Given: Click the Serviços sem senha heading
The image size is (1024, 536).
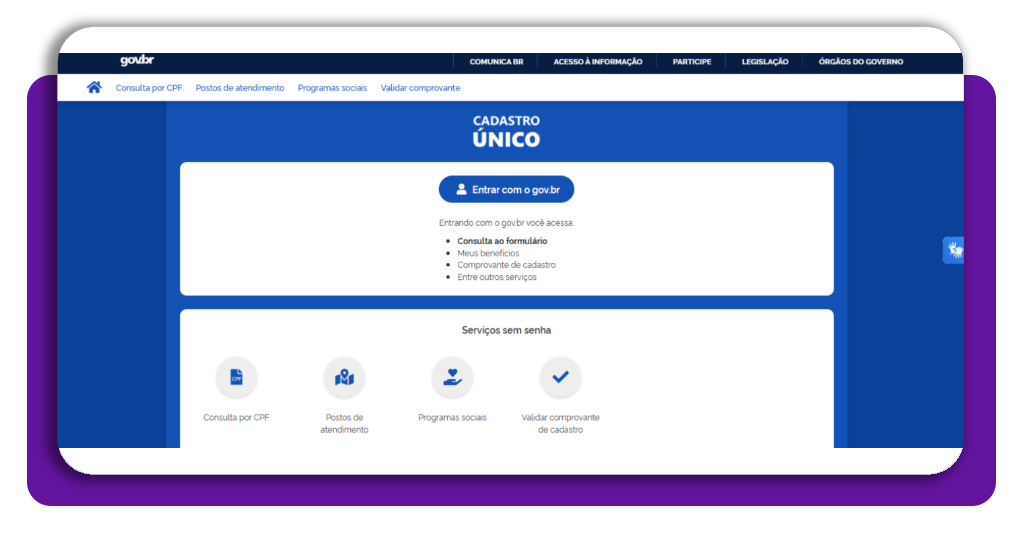Looking at the screenshot, I should 506,330.
